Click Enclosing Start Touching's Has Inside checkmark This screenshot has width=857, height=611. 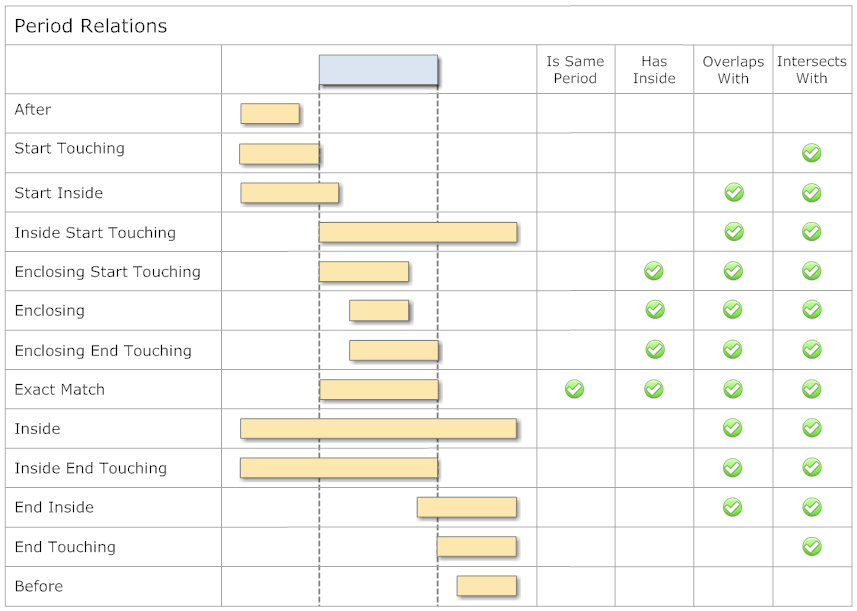[654, 271]
